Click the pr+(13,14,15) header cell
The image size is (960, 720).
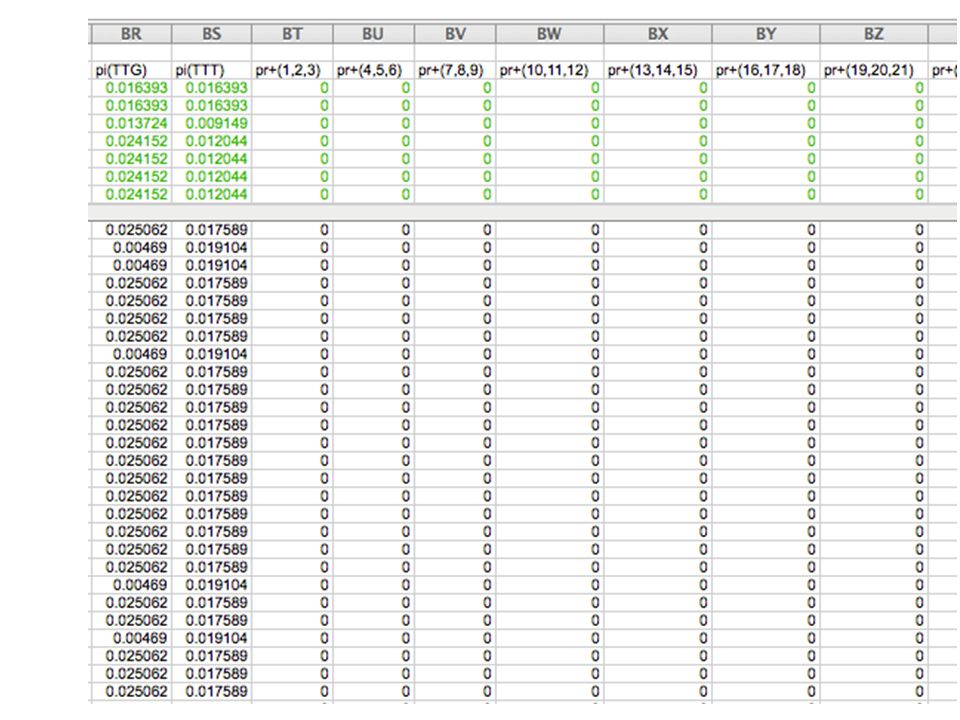[x=658, y=70]
